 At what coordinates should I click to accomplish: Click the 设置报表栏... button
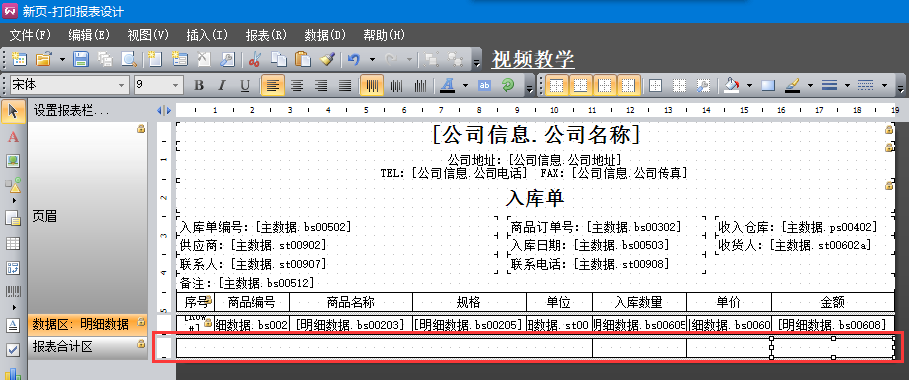click(x=71, y=110)
